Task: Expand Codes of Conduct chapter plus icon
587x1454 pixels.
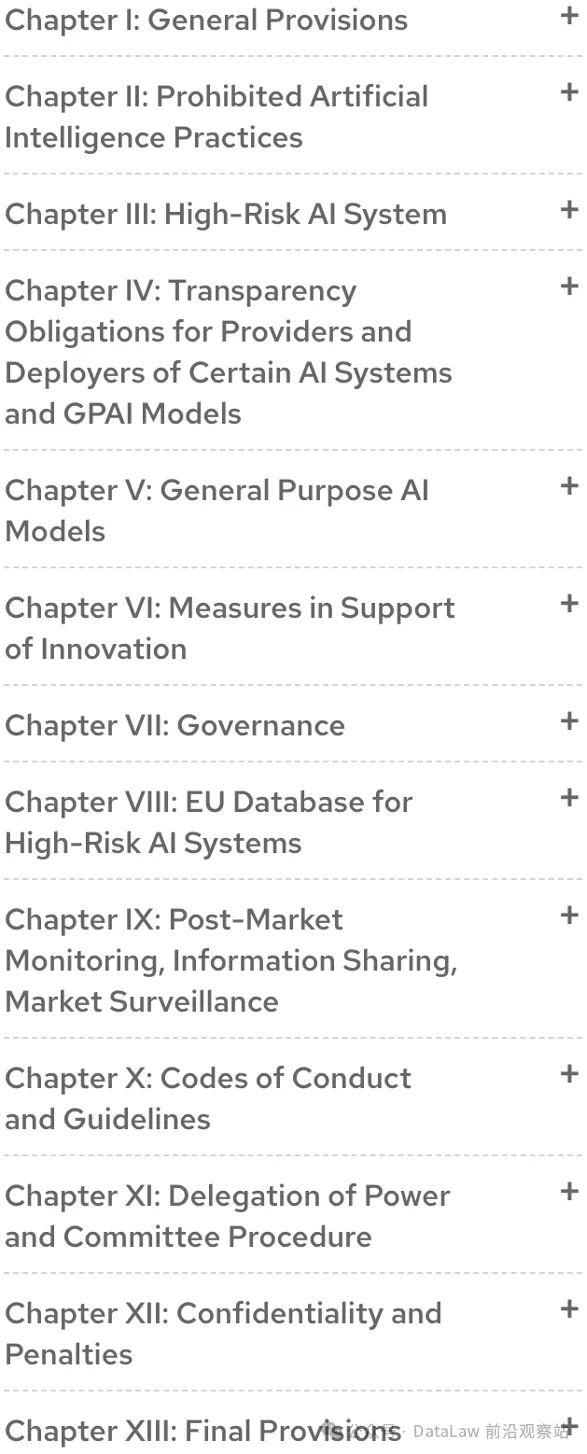Action: 569,1074
